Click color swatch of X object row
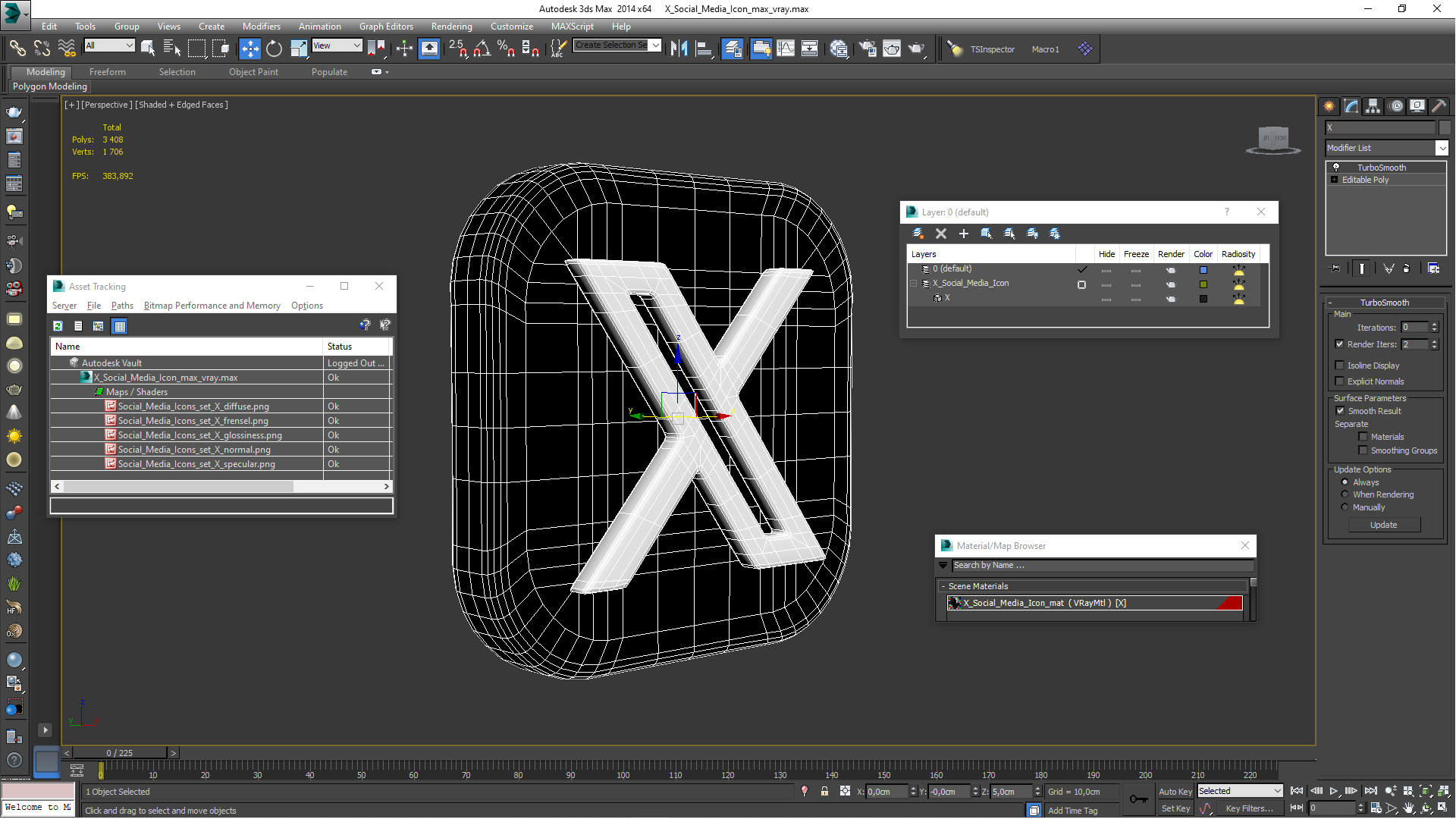The width and height of the screenshot is (1456, 819). (x=1203, y=299)
